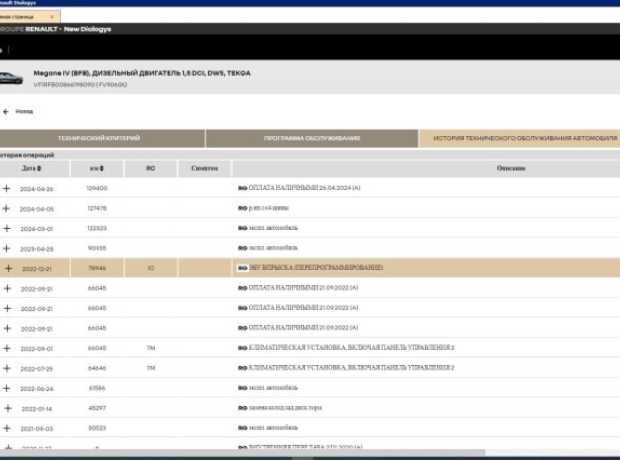This screenshot has height=460, width=620.
Task: Click the Описание column header
Action: [x=510, y=168]
